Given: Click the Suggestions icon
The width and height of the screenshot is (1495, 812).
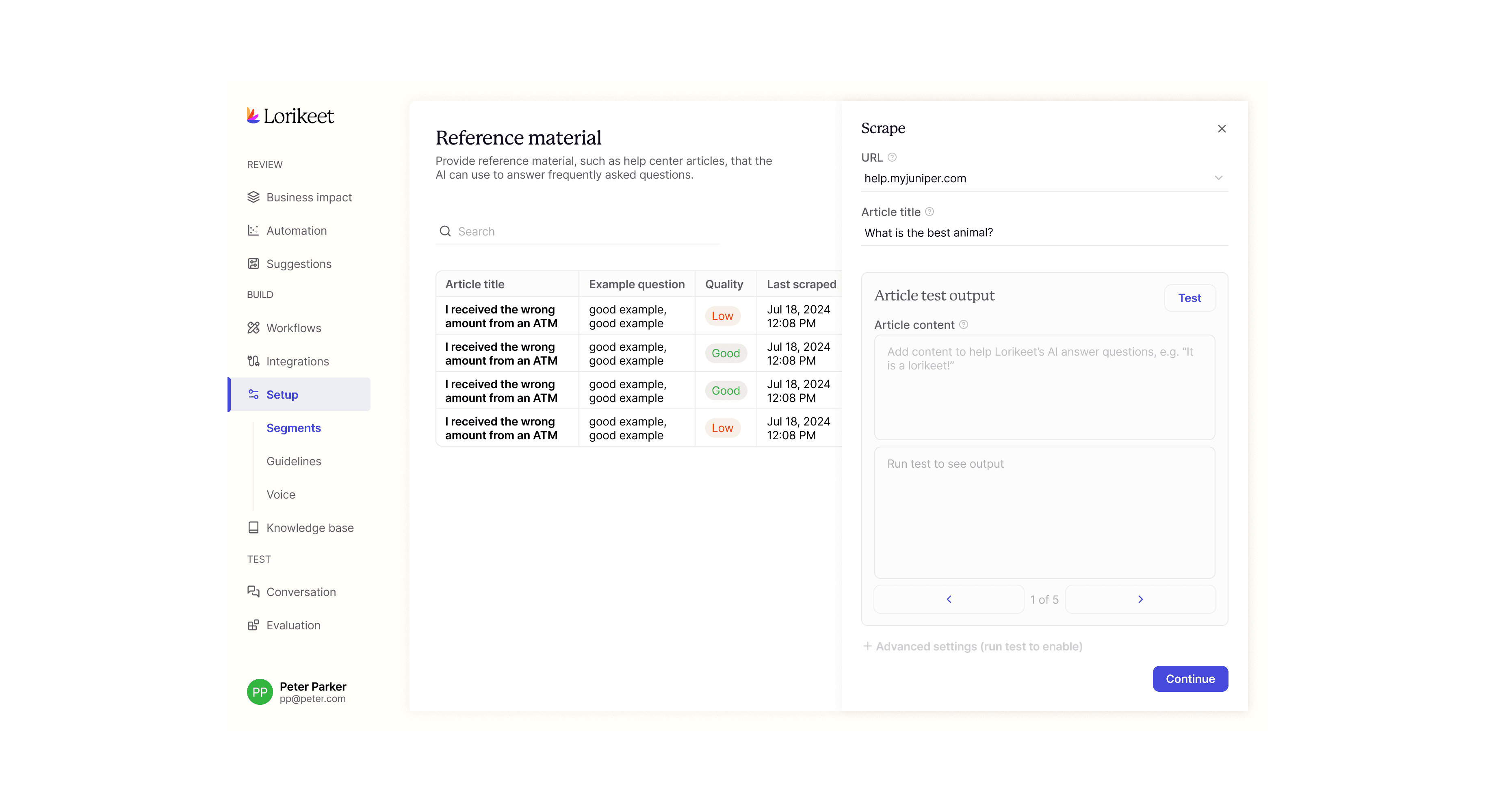Looking at the screenshot, I should (253, 264).
